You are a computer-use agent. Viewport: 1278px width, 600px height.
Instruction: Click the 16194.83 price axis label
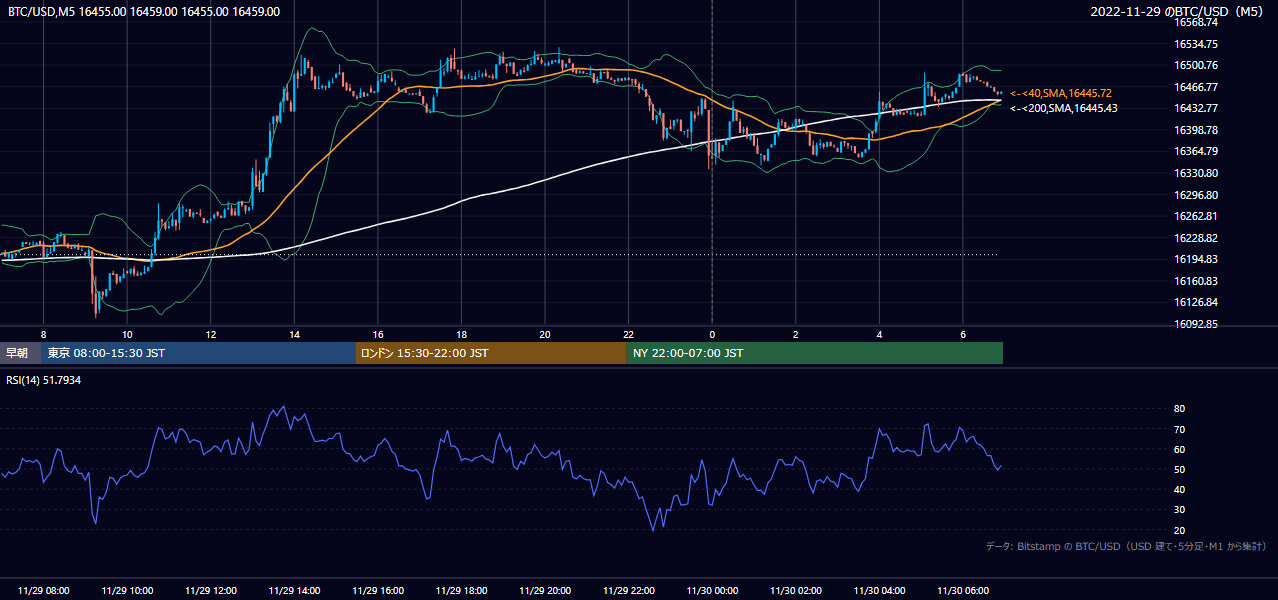click(x=1195, y=259)
